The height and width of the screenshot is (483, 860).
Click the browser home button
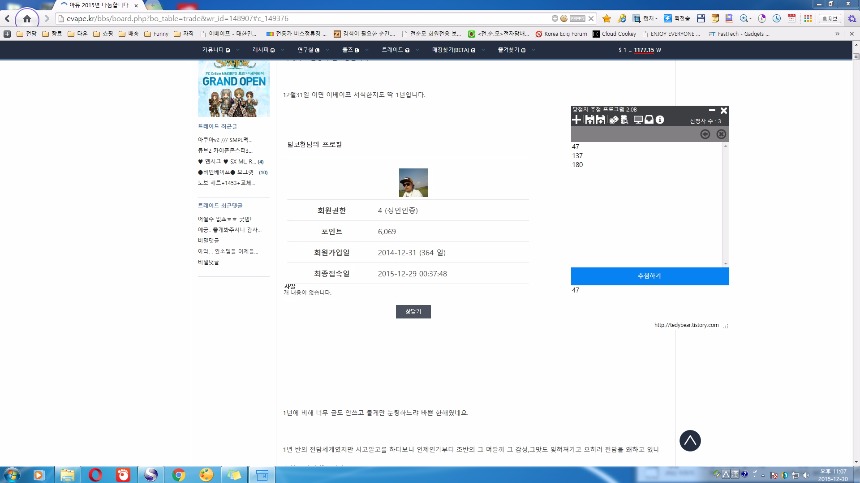27,18
